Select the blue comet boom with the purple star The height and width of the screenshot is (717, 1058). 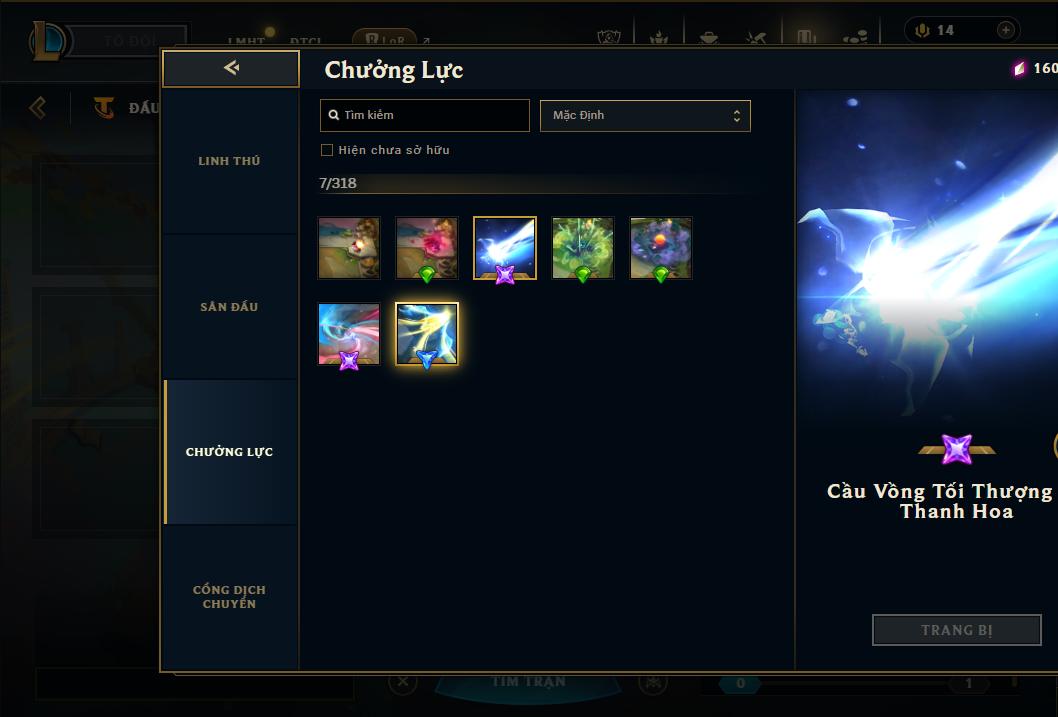pos(505,248)
